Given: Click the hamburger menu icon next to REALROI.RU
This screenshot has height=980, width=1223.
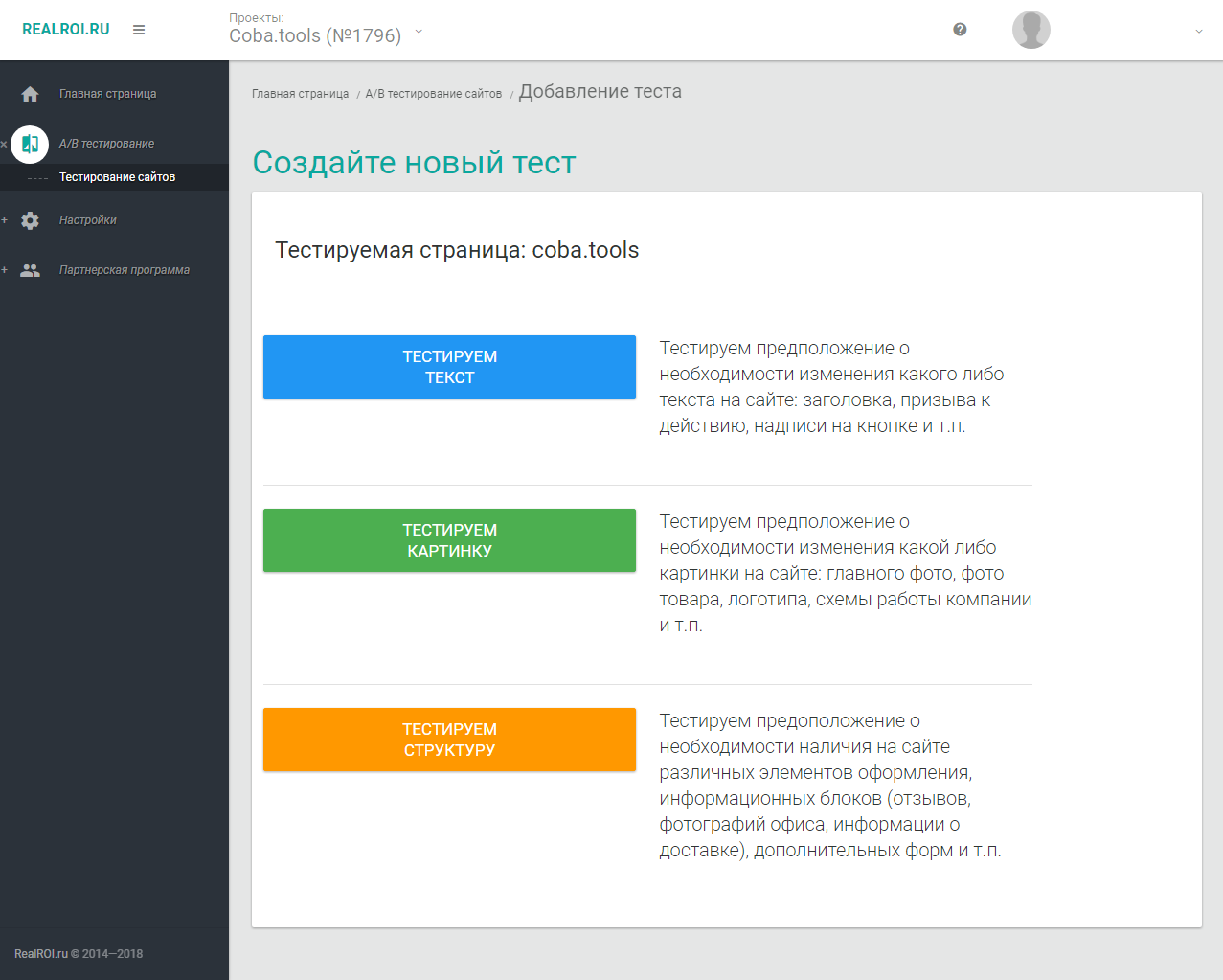Looking at the screenshot, I should (x=138, y=30).
